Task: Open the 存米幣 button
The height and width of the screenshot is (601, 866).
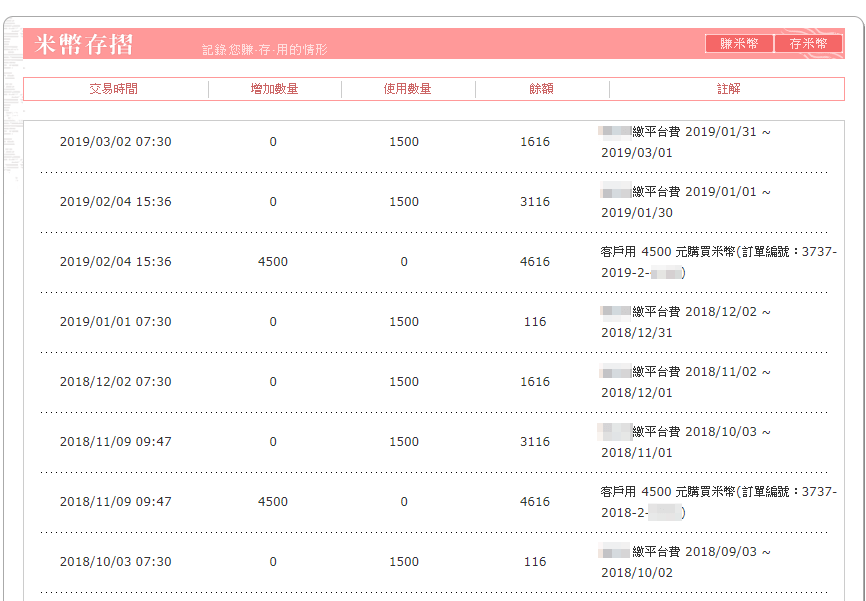Action: pyautogui.click(x=808, y=44)
